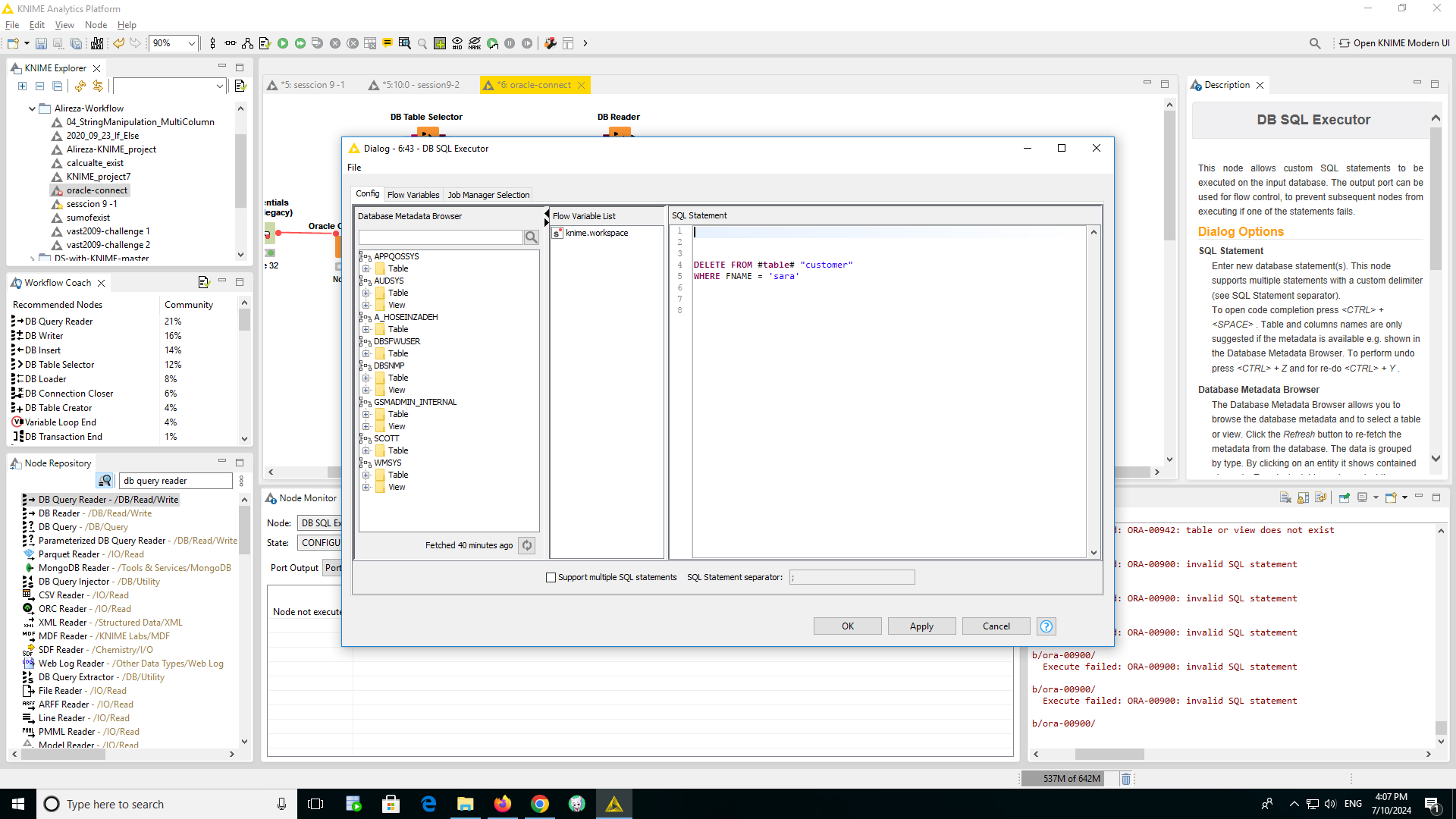Click the refresh metadata icon beside Fetched
The height and width of the screenshot is (819, 1456).
527,545
